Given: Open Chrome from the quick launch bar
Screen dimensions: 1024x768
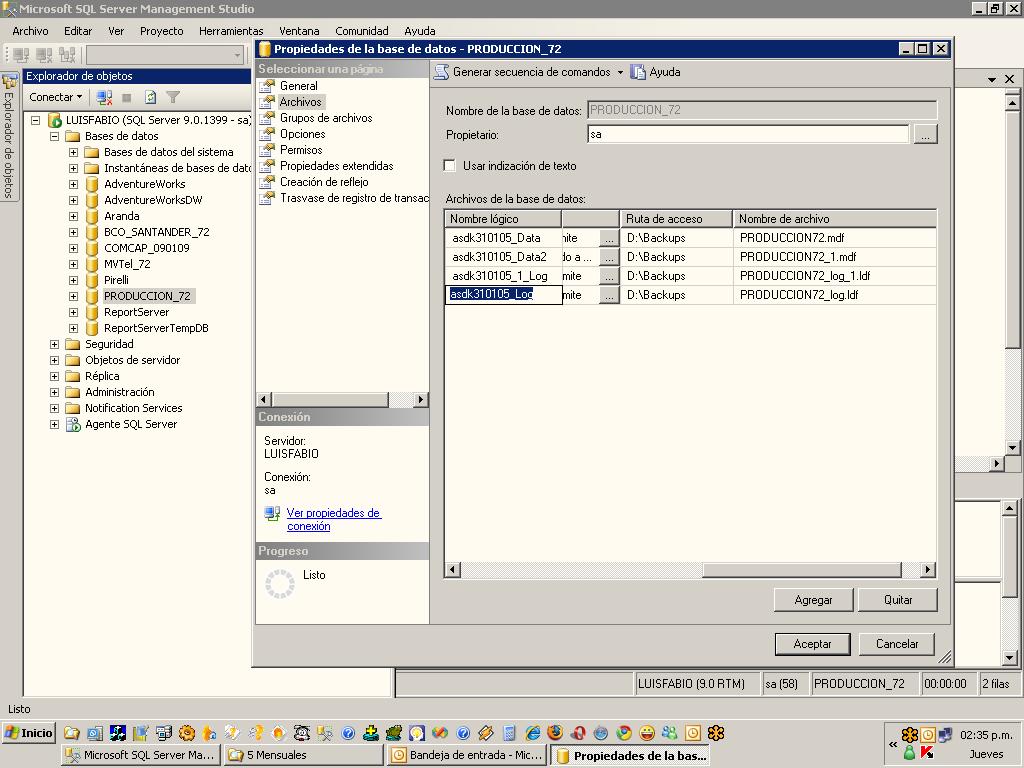Looking at the screenshot, I should click(x=624, y=733).
